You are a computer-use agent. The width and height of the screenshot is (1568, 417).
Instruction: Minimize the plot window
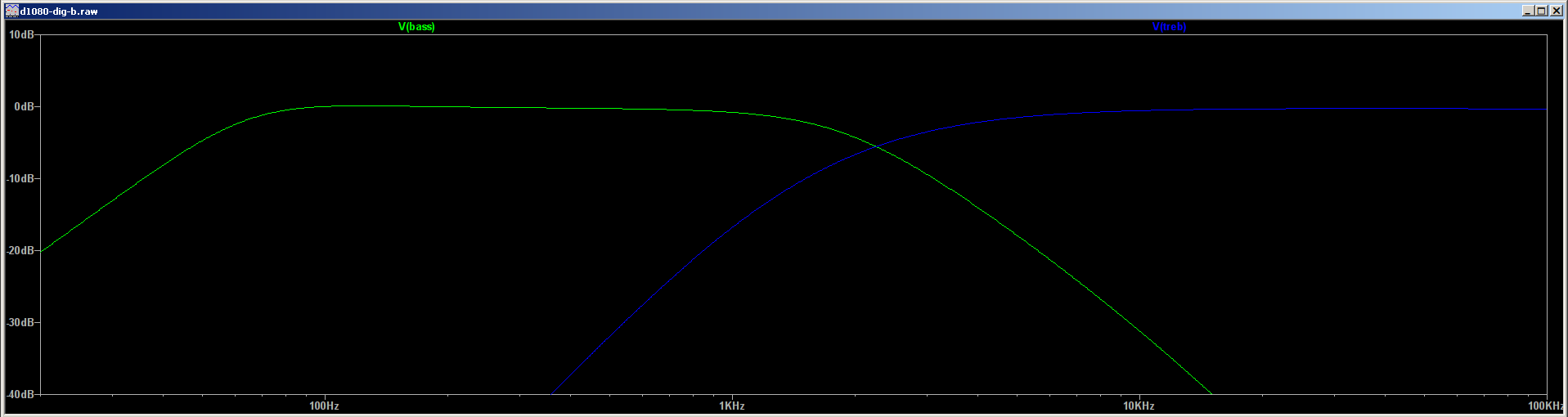[x=1529, y=11]
